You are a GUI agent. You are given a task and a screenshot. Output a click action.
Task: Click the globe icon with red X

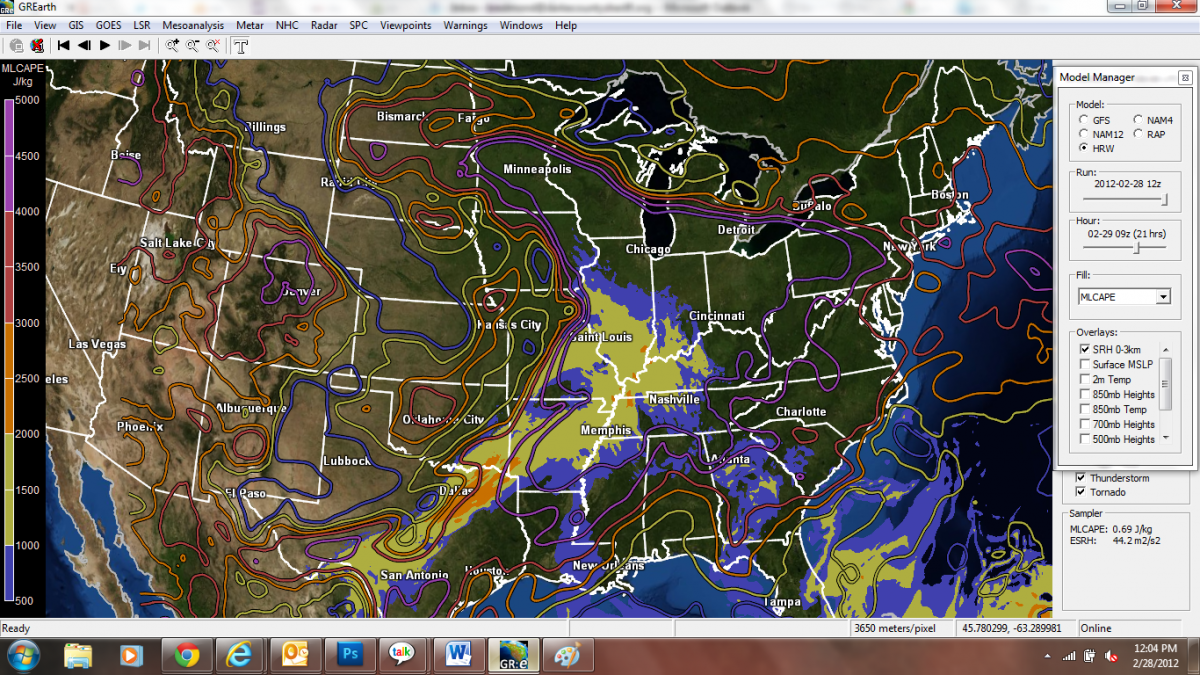click(x=37, y=45)
